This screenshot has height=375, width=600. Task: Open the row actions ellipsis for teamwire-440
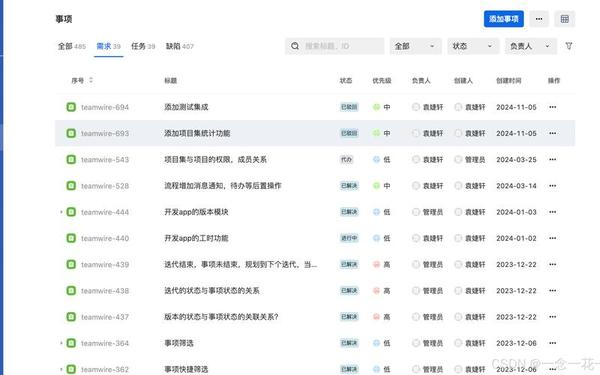[x=553, y=238]
